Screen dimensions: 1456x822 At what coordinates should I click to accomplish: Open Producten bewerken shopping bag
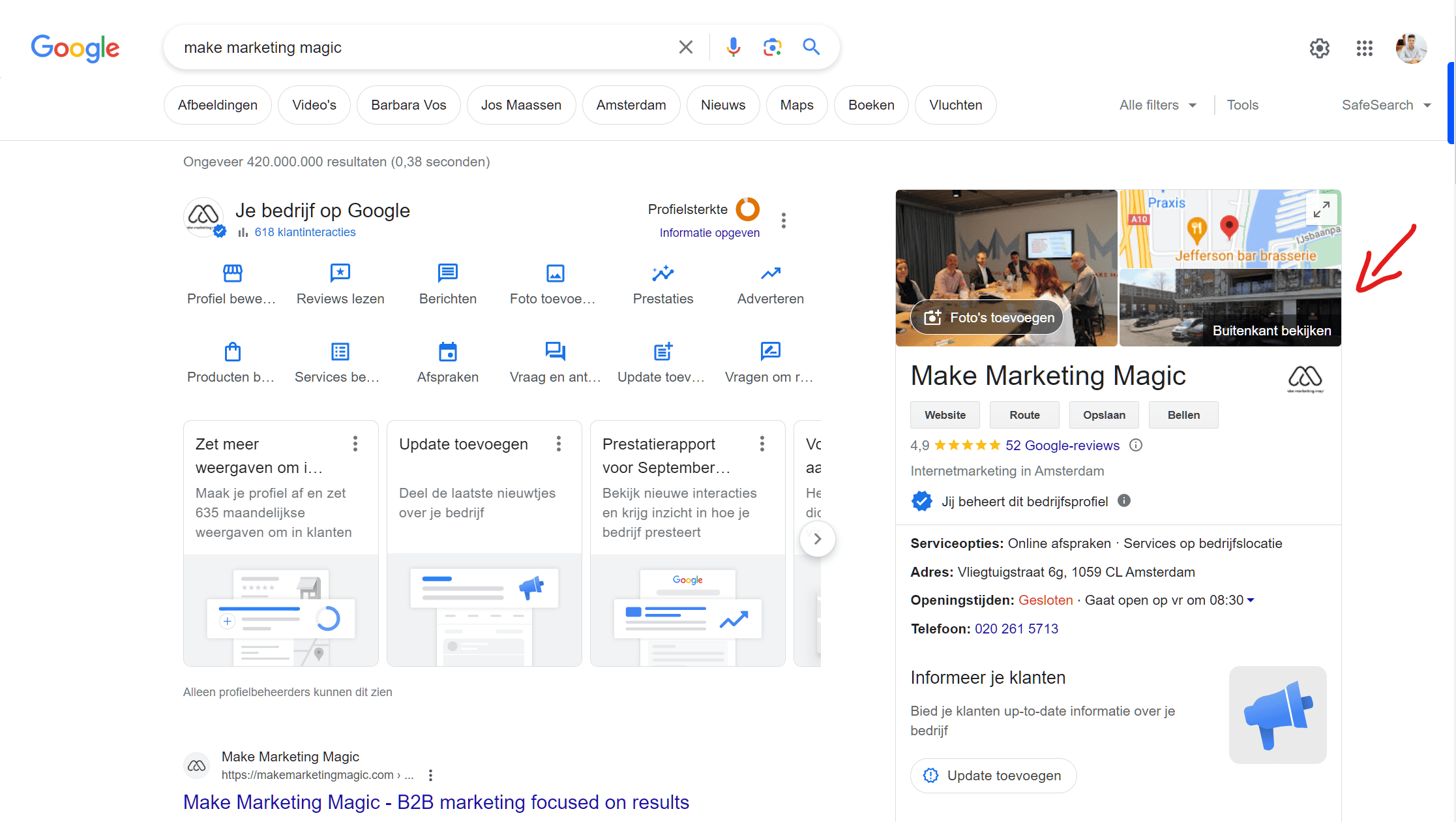click(232, 363)
